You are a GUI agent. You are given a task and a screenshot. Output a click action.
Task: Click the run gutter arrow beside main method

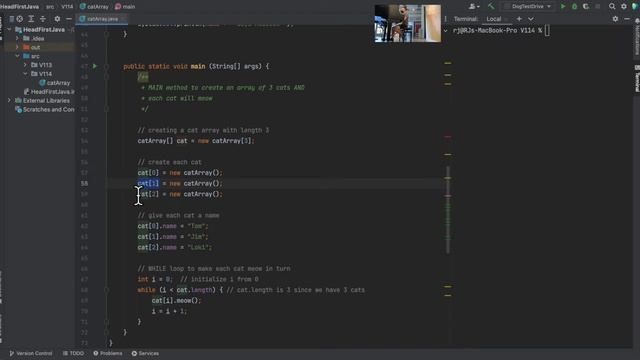[x=95, y=66]
